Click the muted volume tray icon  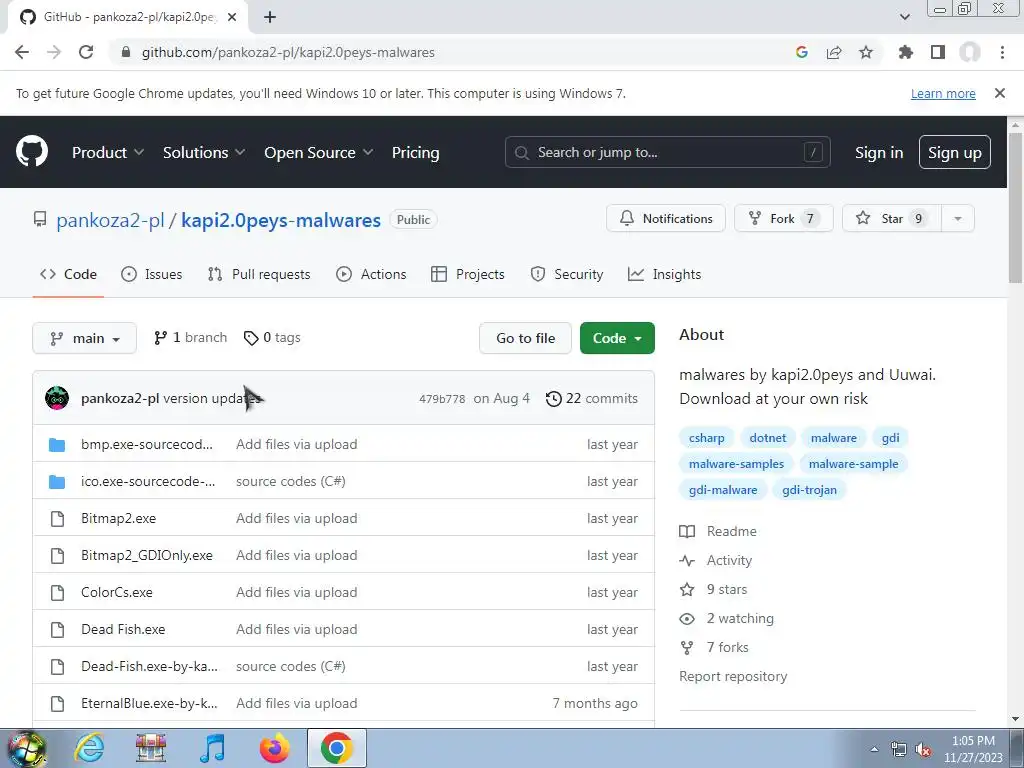click(923, 749)
